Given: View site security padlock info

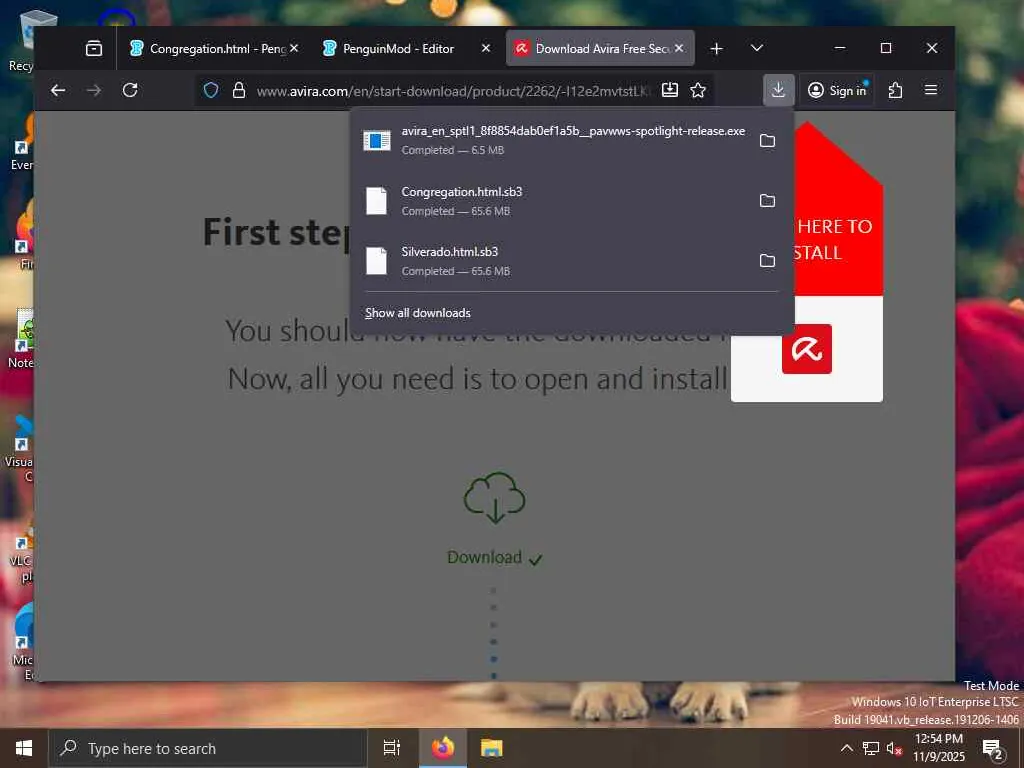Looking at the screenshot, I should point(239,90).
